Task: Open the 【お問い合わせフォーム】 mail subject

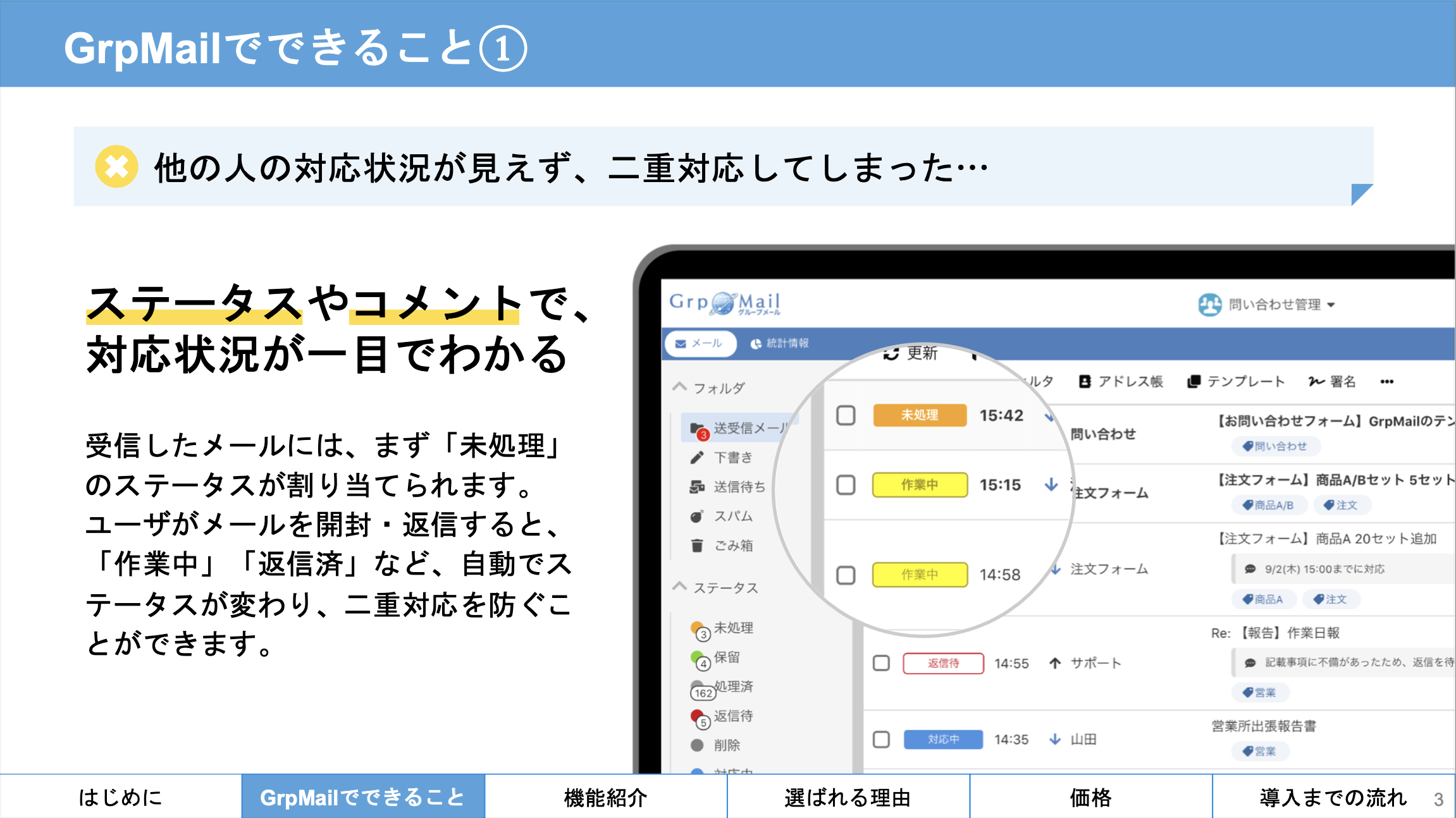Action: click(1335, 421)
